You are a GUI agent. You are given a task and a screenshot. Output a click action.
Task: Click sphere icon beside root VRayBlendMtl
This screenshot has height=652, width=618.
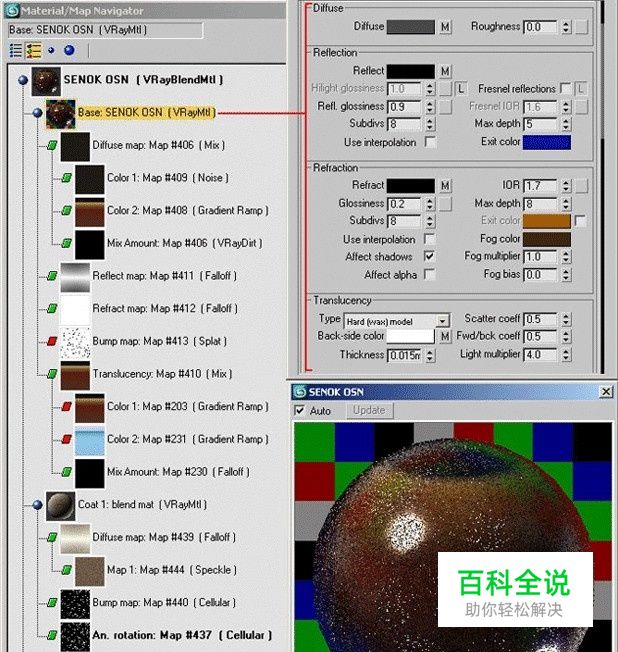(x=23, y=79)
